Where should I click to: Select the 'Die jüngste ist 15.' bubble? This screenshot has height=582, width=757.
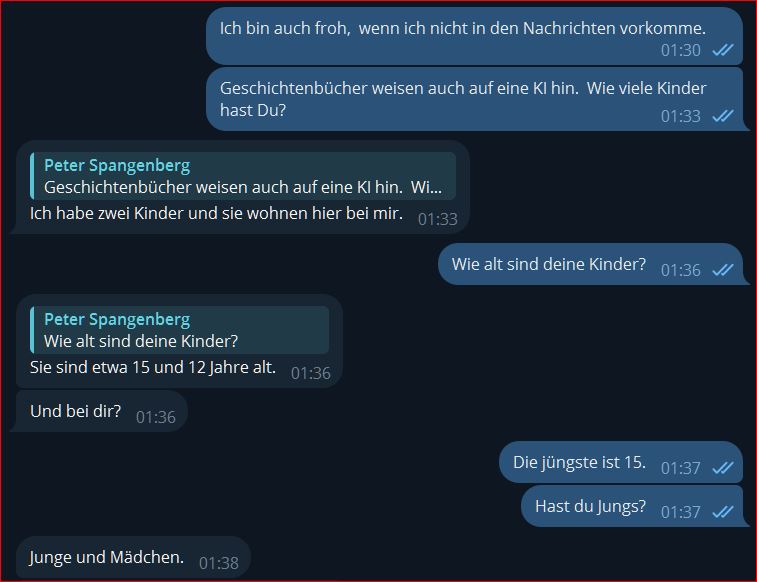(x=621, y=462)
